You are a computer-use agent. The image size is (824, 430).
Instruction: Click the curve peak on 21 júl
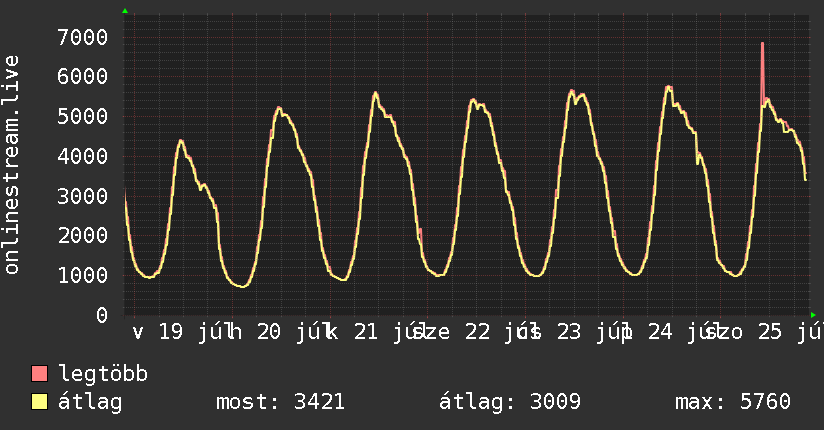(376, 93)
